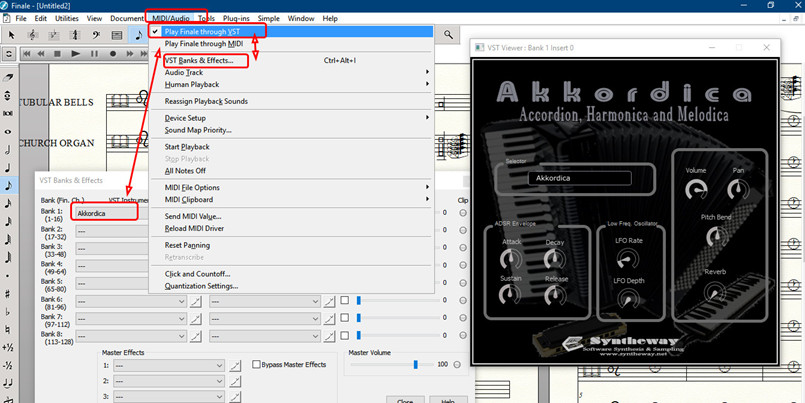805x403 pixels.
Task: Select the augmentation dot tool
Action: coord(8,276)
